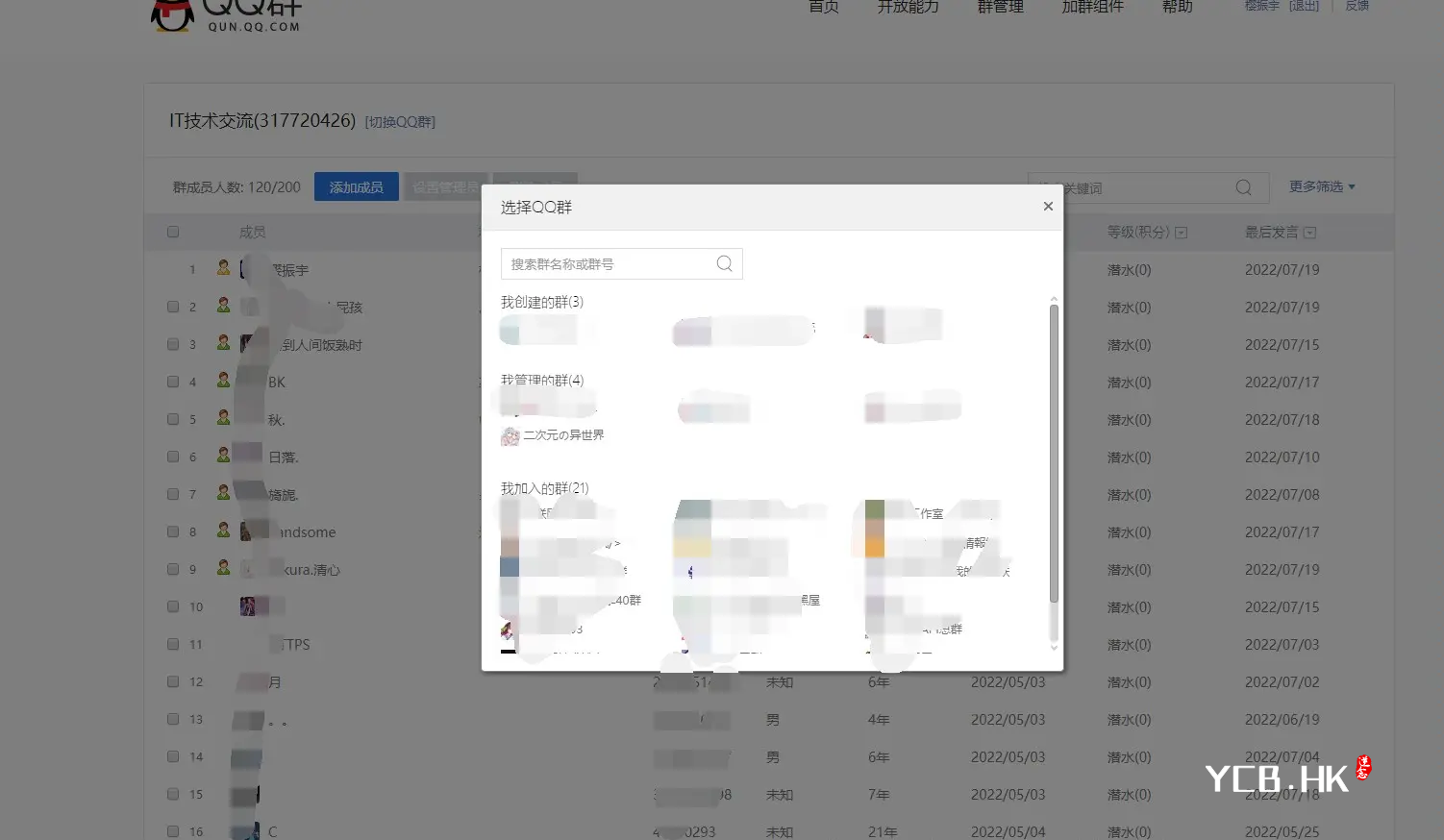Click the dialog scrollbar up arrow
Screen dimensions: 1444x840
1054,300
